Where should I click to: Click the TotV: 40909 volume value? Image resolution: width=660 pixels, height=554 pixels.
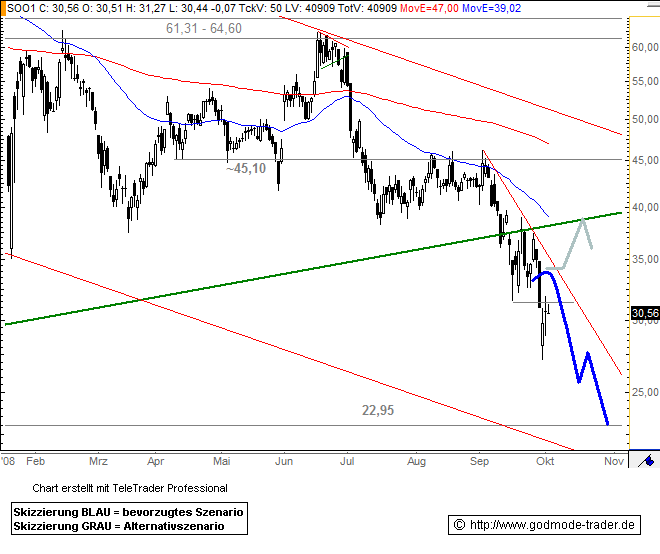point(367,8)
